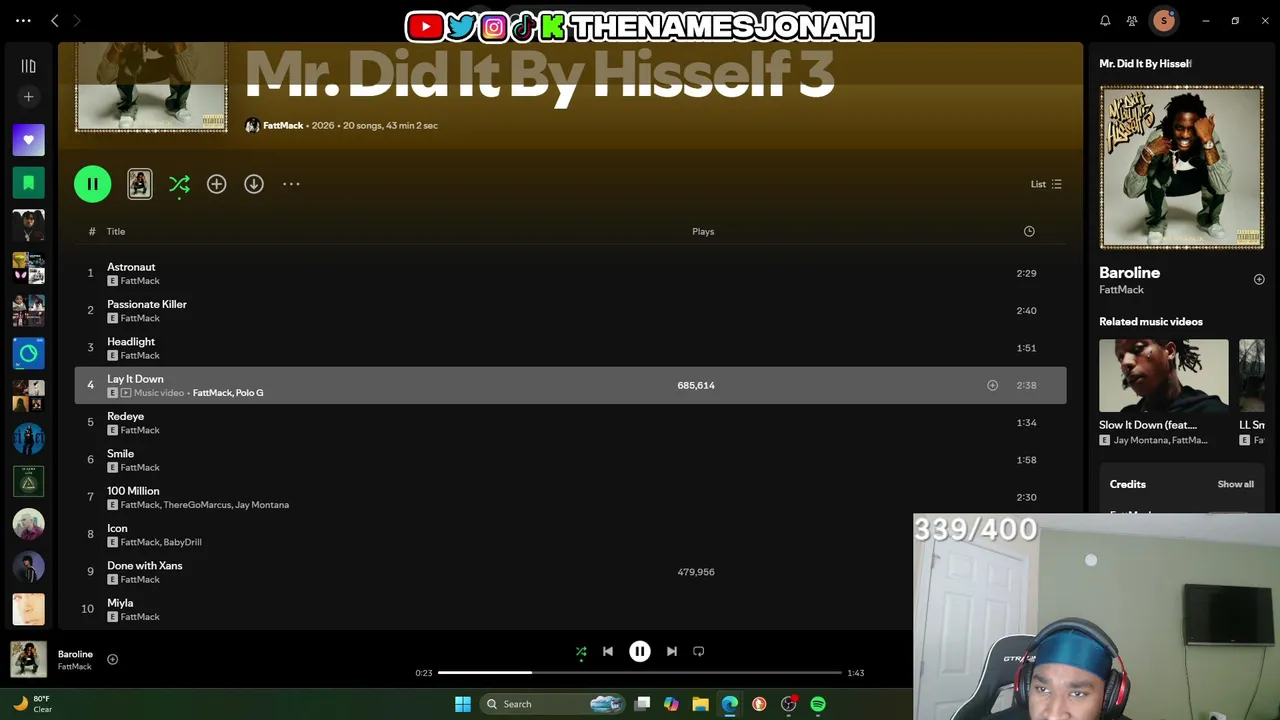The width and height of the screenshot is (1280, 720).
Task: Go forward with the right arrow
Action: tap(77, 20)
